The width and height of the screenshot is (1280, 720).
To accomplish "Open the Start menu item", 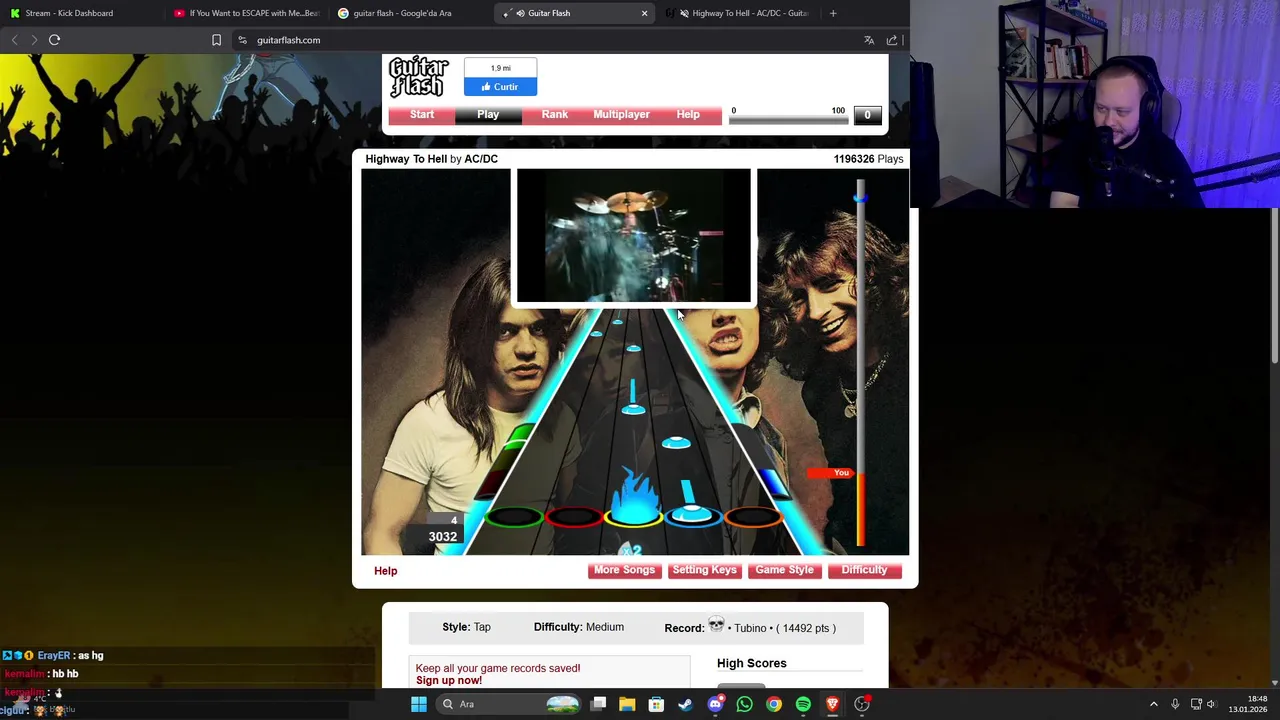I will 422,114.
